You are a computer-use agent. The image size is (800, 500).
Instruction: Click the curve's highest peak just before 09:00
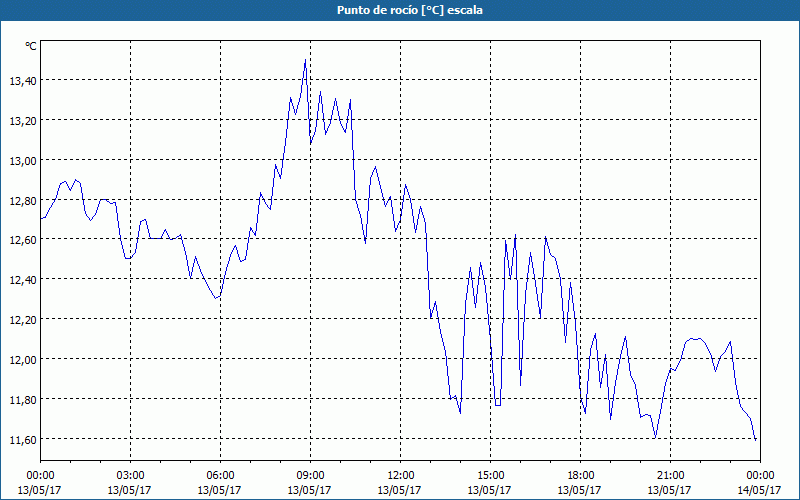(x=305, y=60)
